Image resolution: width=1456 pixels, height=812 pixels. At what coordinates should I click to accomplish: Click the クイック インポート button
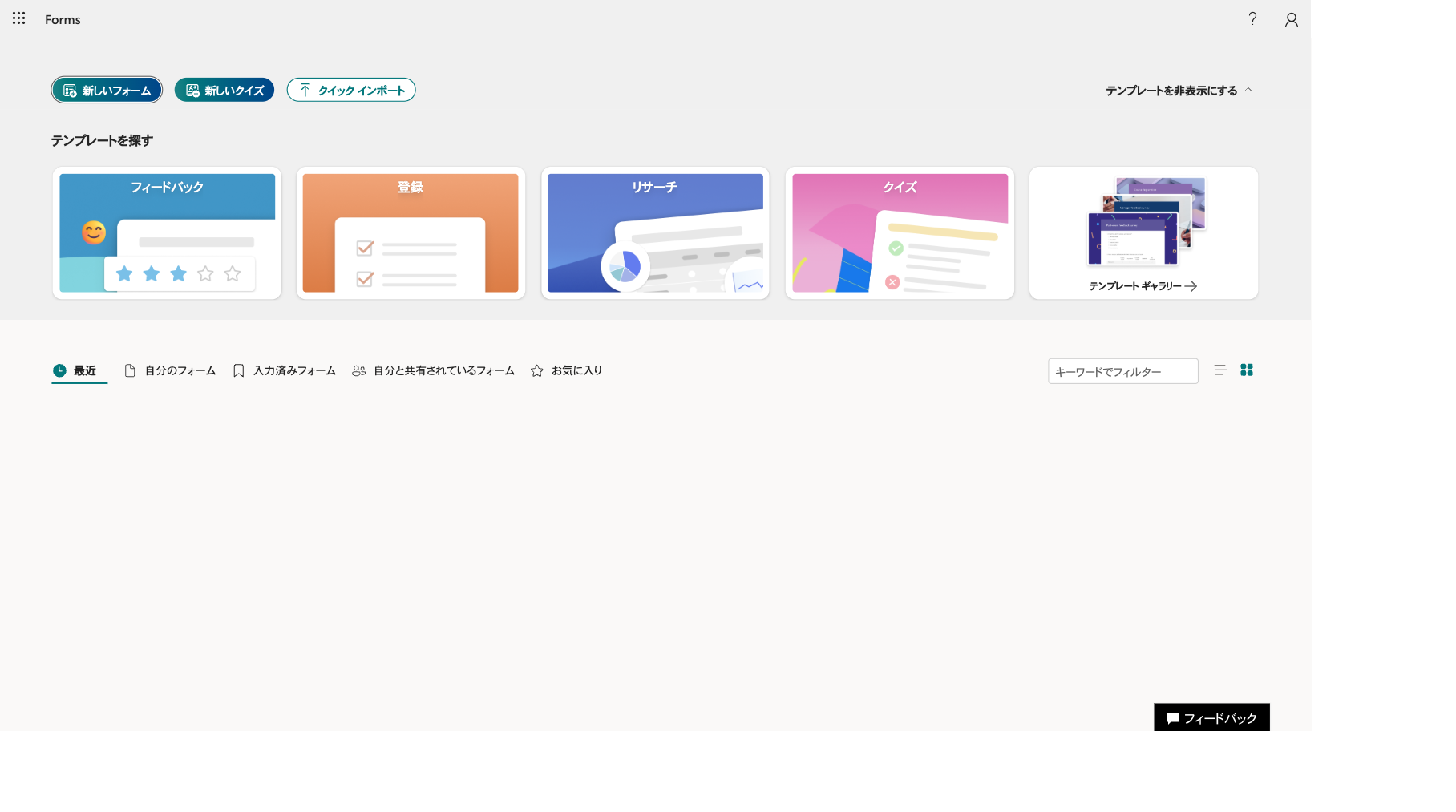[x=351, y=90]
